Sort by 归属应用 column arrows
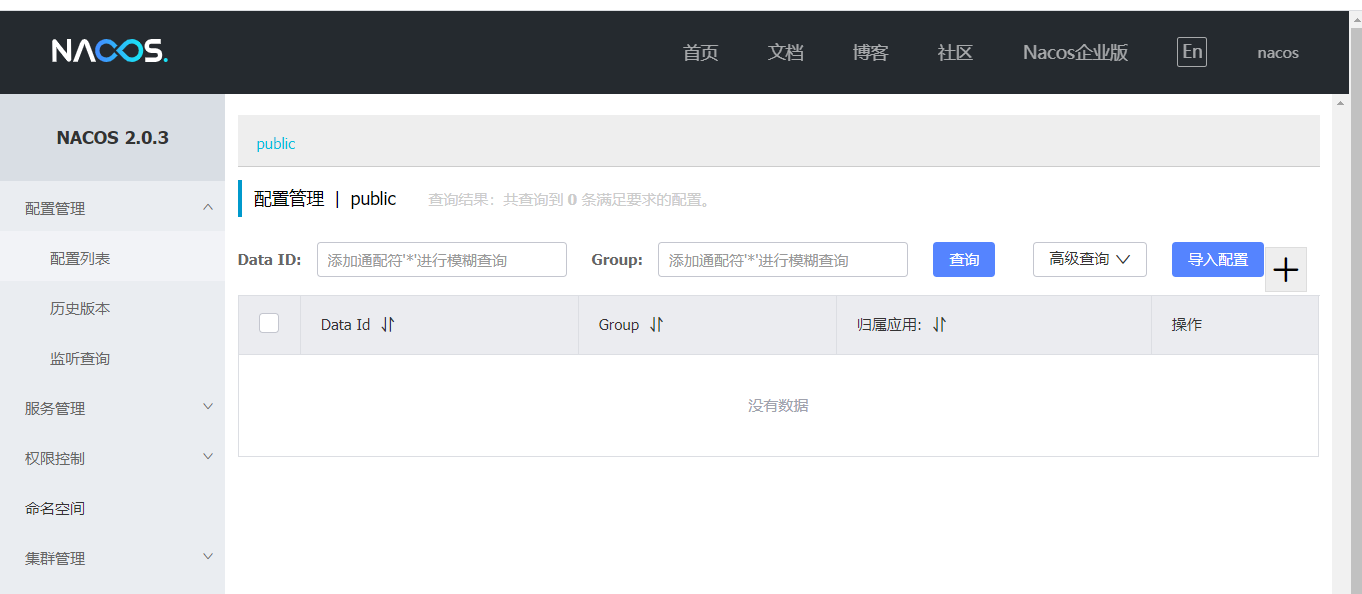This screenshot has height=594, width=1362. click(939, 324)
